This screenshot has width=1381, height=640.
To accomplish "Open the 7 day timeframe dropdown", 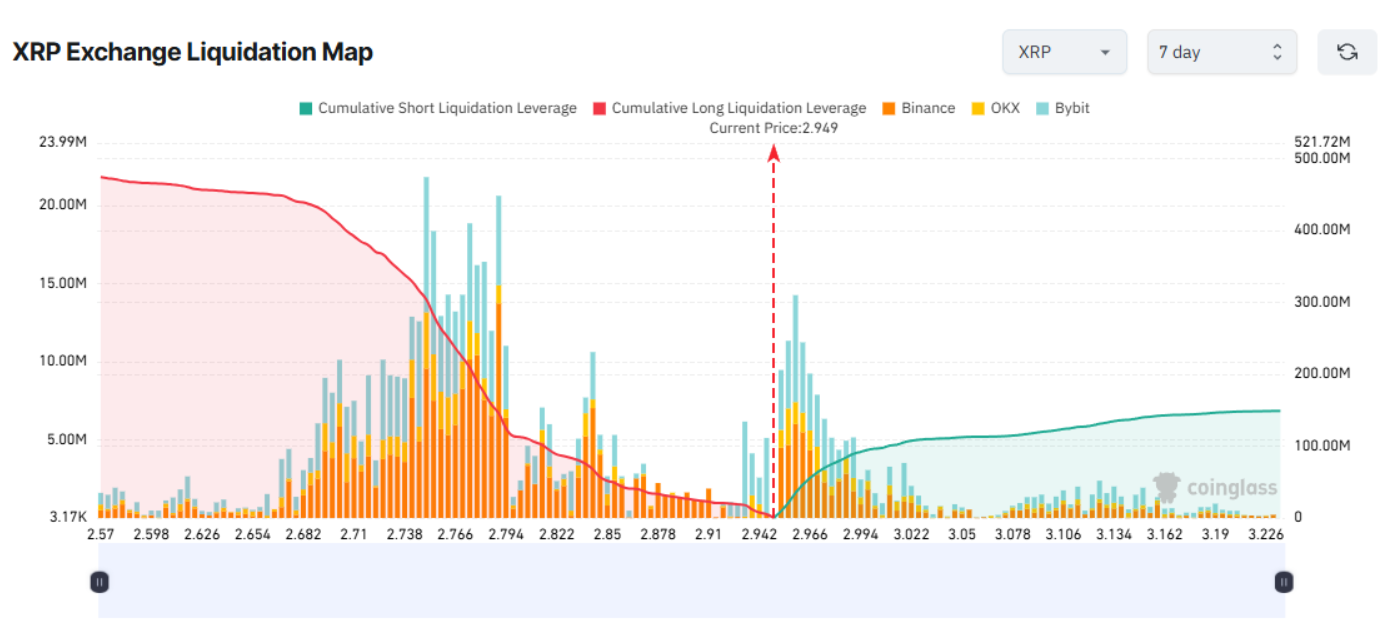I will pos(1221,52).
